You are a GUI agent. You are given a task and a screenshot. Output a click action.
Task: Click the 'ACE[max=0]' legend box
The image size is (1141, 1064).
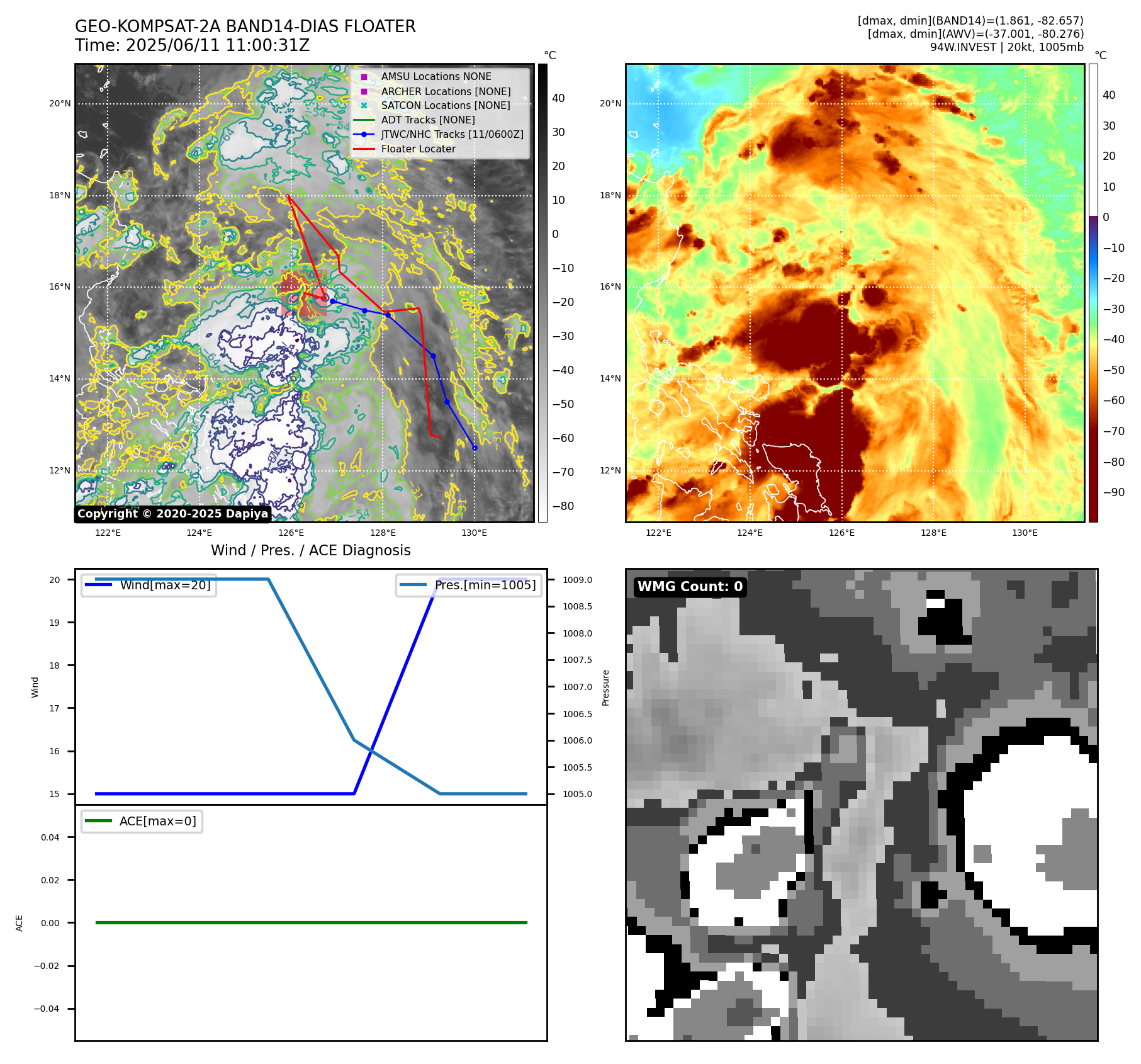click(x=142, y=821)
